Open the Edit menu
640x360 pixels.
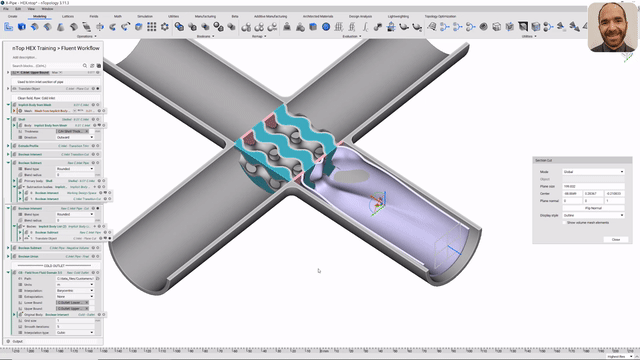tap(18, 9)
